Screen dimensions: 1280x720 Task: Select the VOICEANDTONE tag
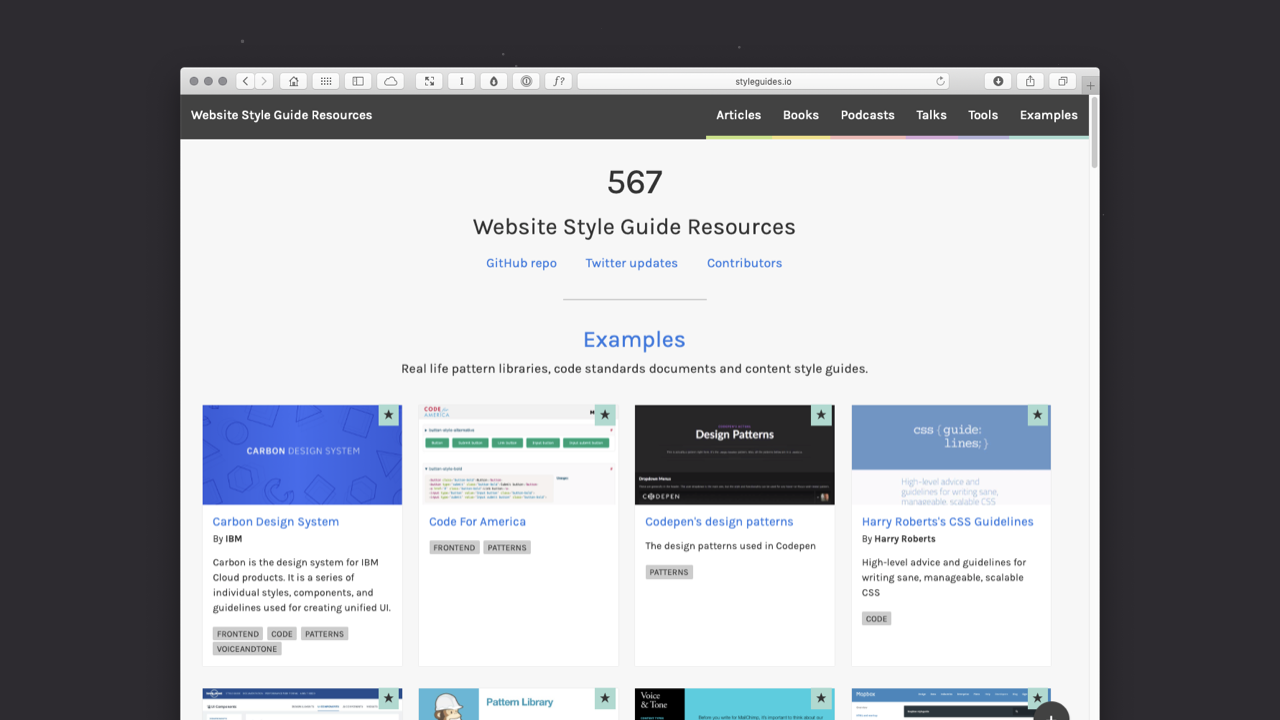[247, 649]
